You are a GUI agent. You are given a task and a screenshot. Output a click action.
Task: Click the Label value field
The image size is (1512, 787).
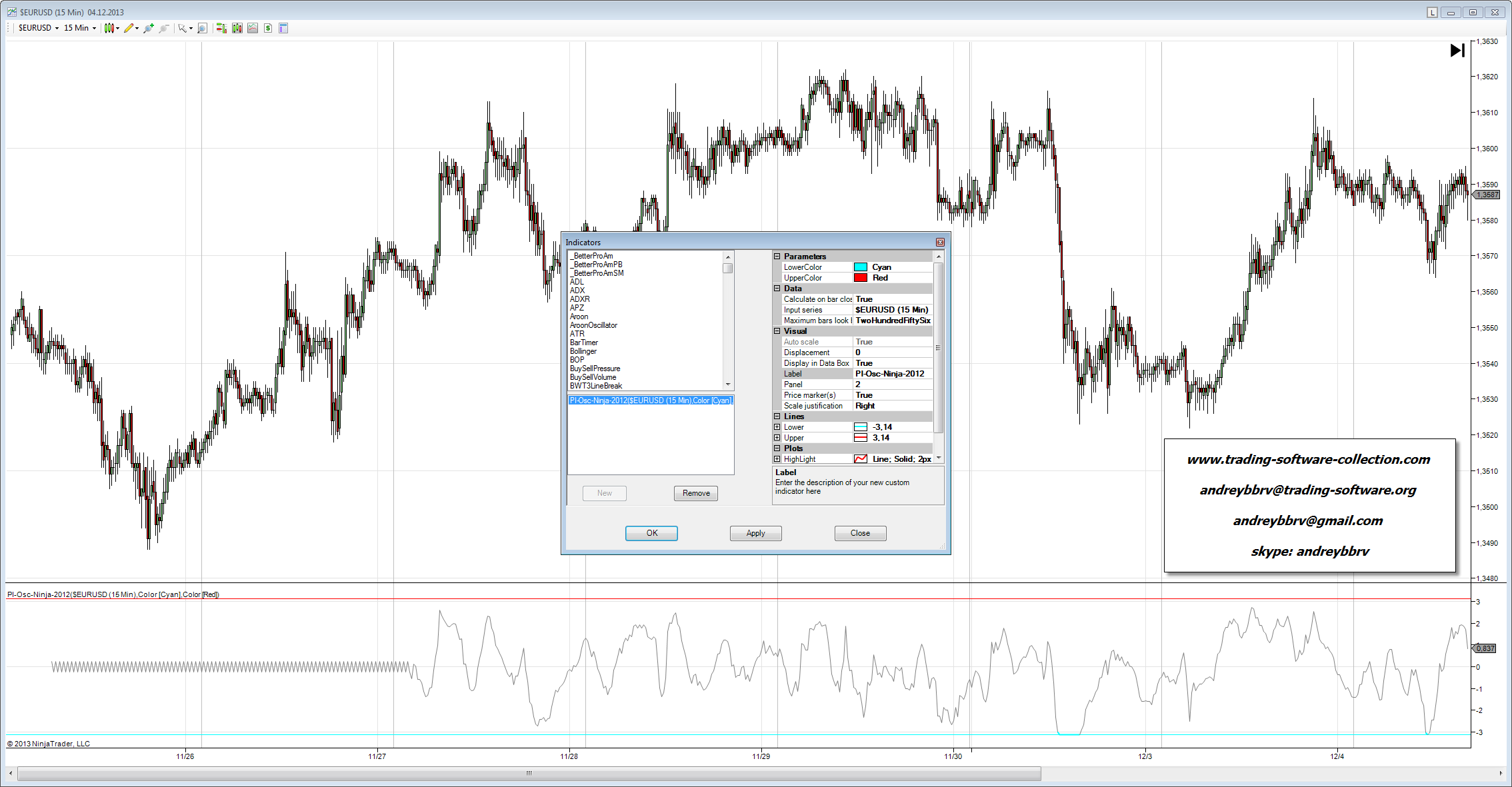click(892, 374)
